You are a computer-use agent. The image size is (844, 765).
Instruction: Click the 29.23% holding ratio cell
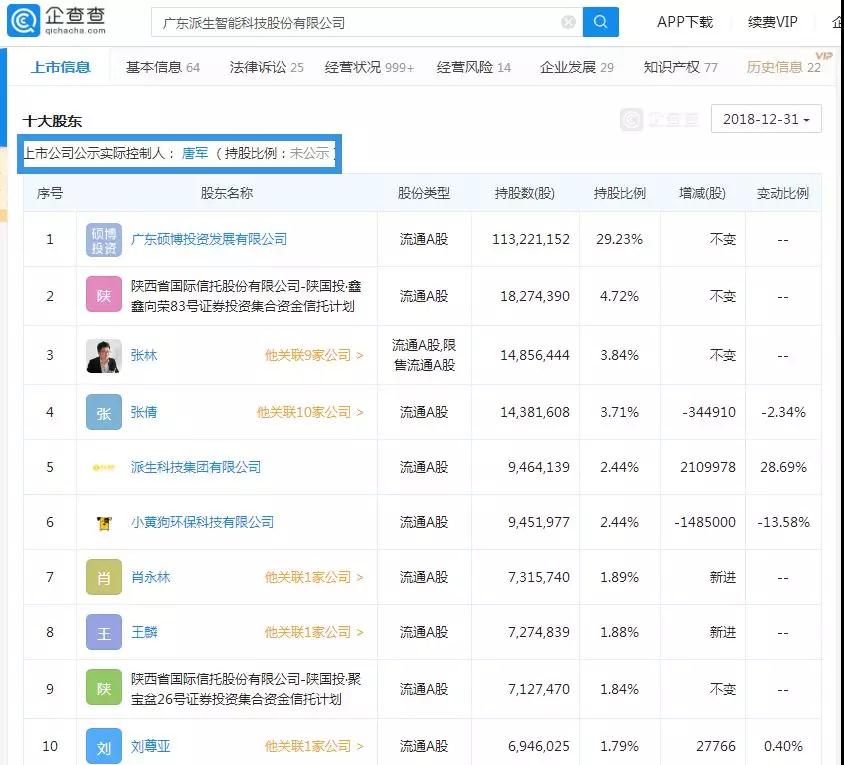pos(620,240)
